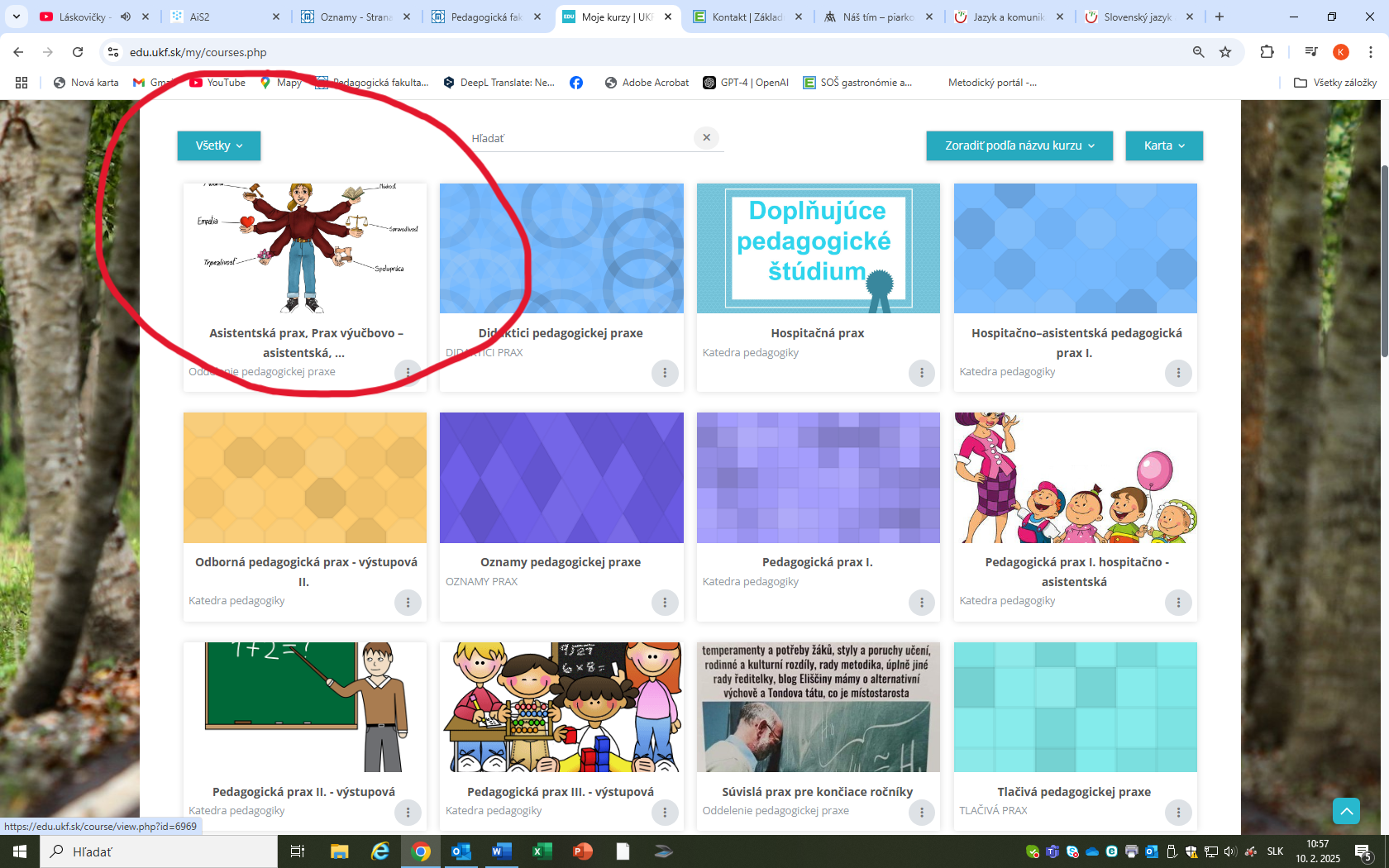Open the apps grid in bookmarks bar
Viewport: 1389px width, 868px height.
pyautogui.click(x=21, y=83)
